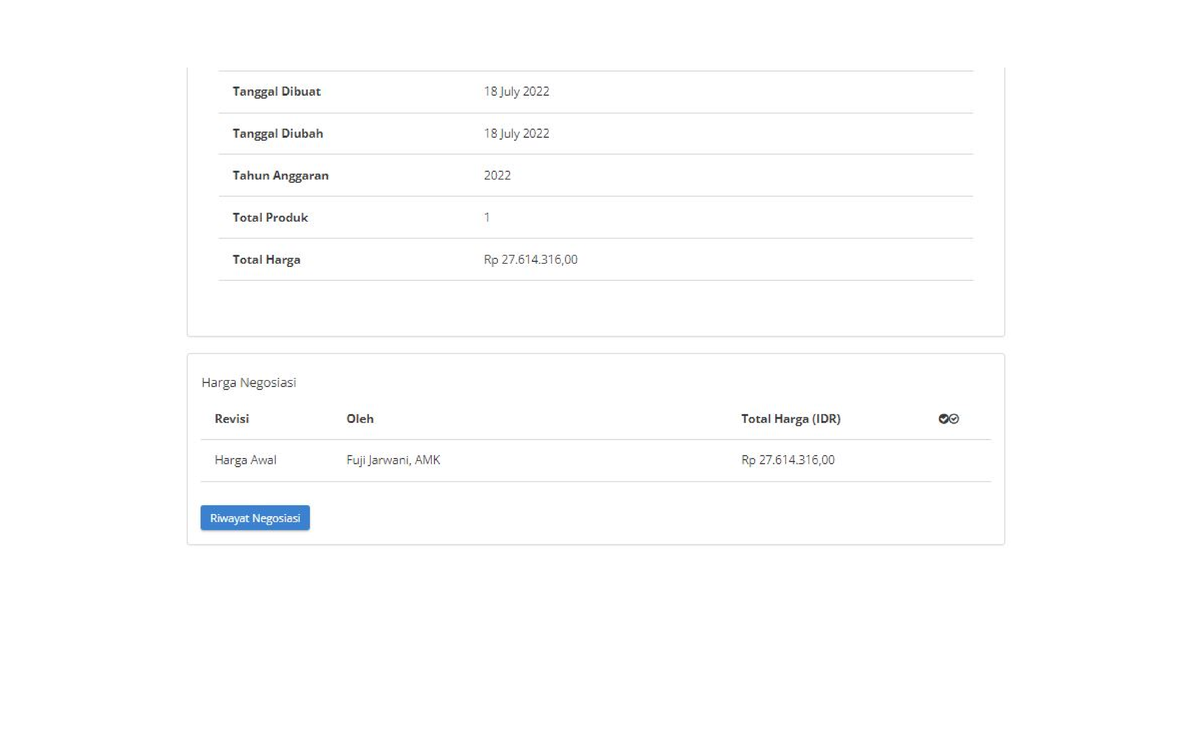Screen dimensions: 1200x729
Task: Open the Riwayat Negosiasi history button
Action: point(255,518)
